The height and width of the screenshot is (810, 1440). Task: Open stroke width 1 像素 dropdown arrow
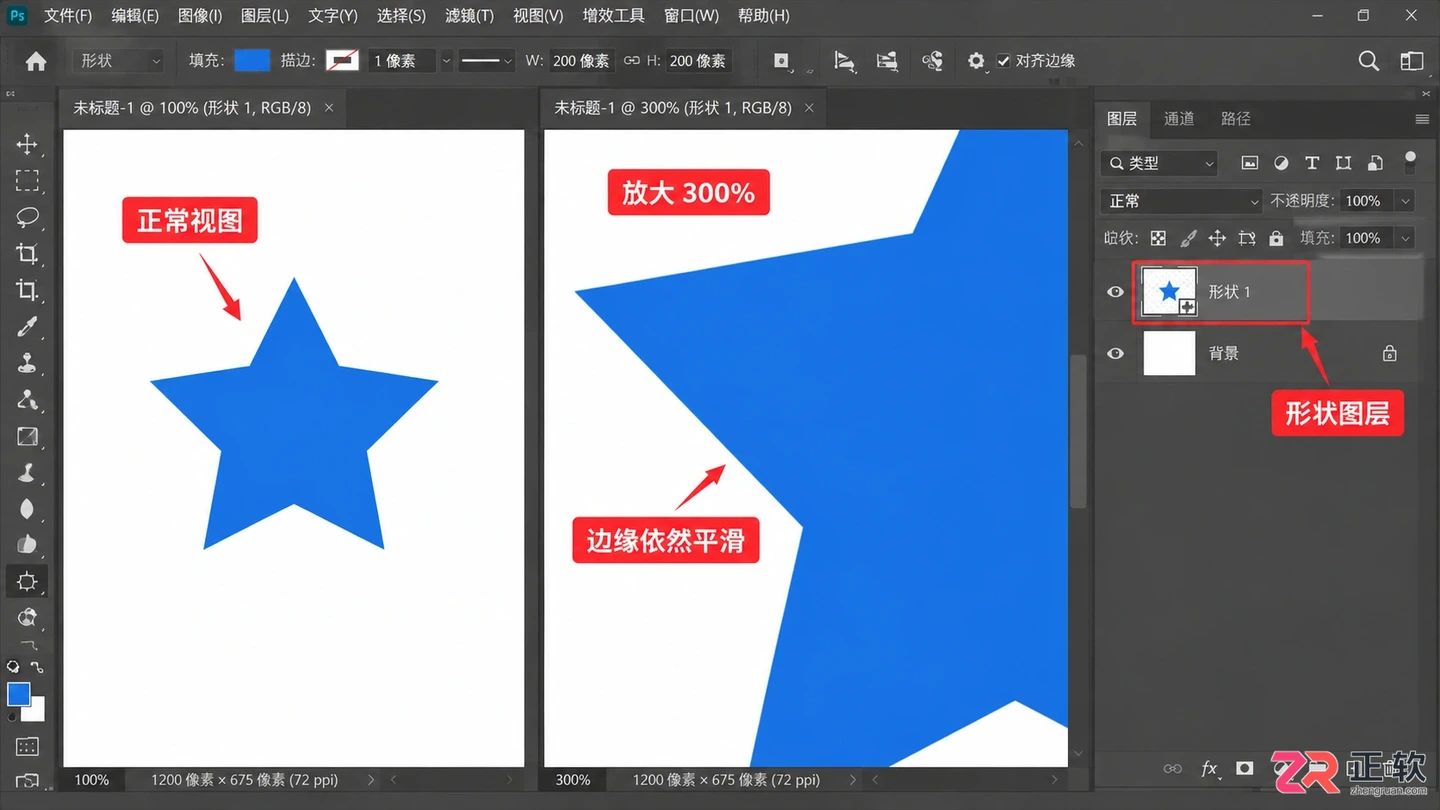(446, 61)
